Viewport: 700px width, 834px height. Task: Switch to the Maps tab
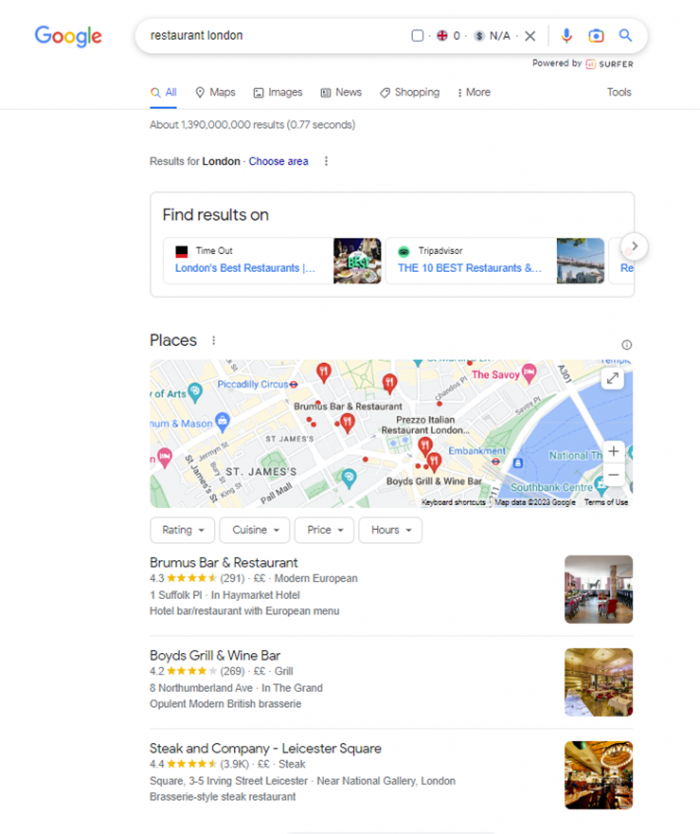[215, 93]
